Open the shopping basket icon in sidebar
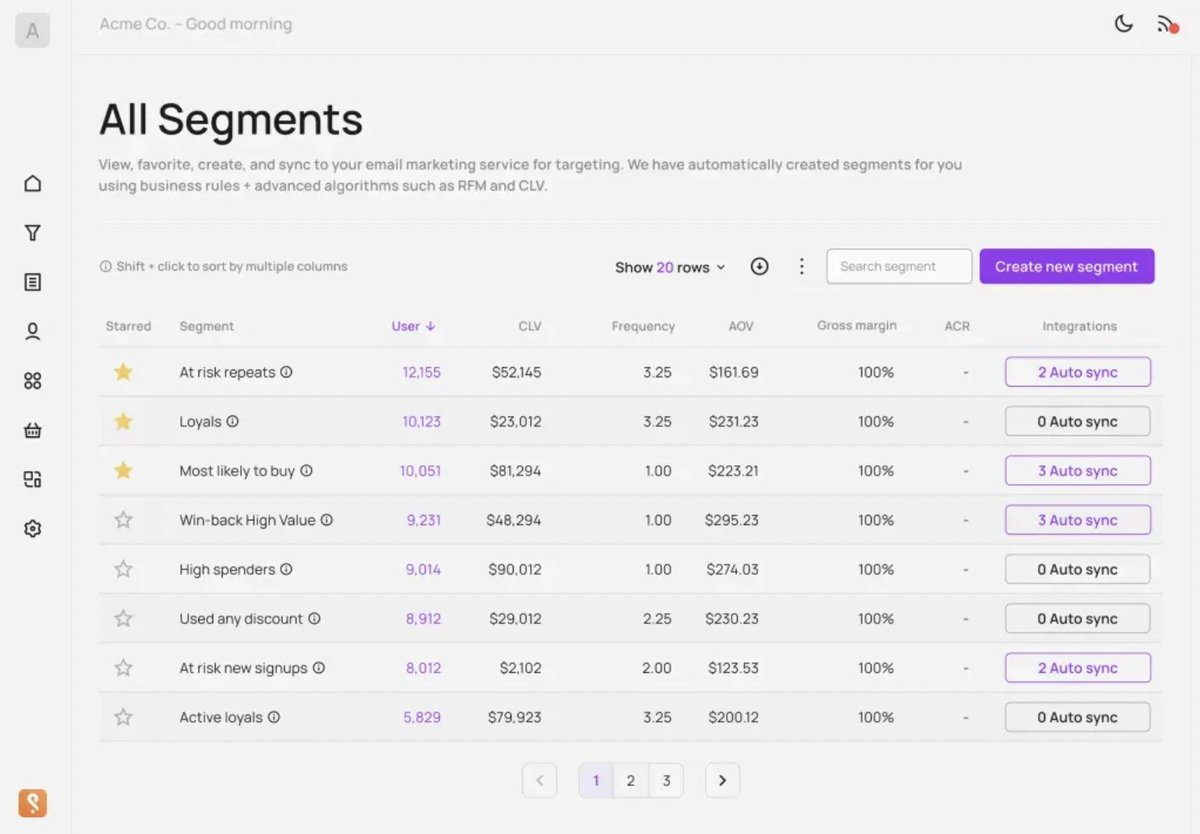Image resolution: width=1200 pixels, height=834 pixels. point(32,430)
